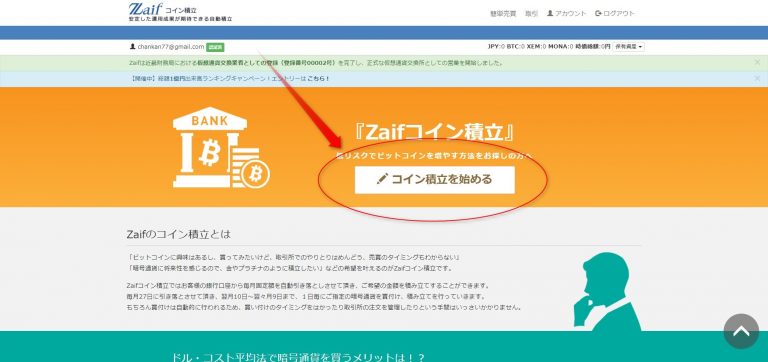This screenshot has height=362, width=768.
Task: Click the thinking man silhouette illustration
Action: click(x=606, y=291)
